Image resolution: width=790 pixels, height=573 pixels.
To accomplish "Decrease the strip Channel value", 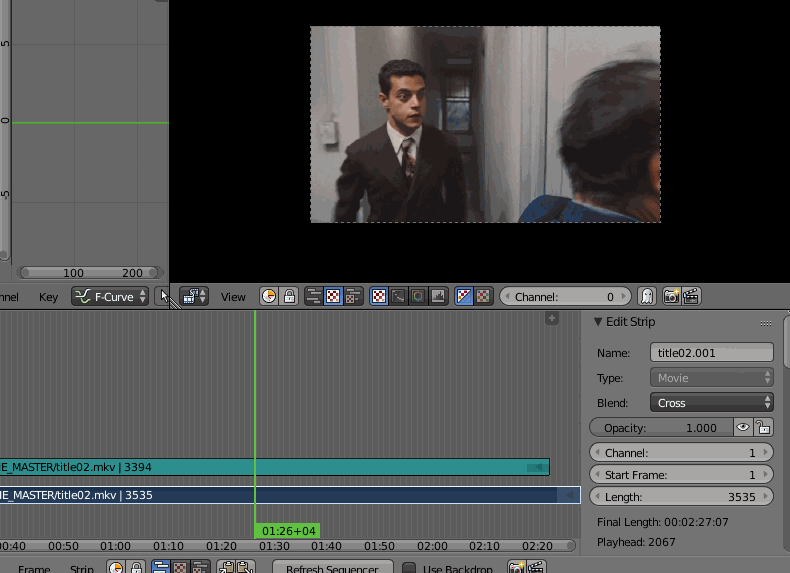I will (598, 453).
